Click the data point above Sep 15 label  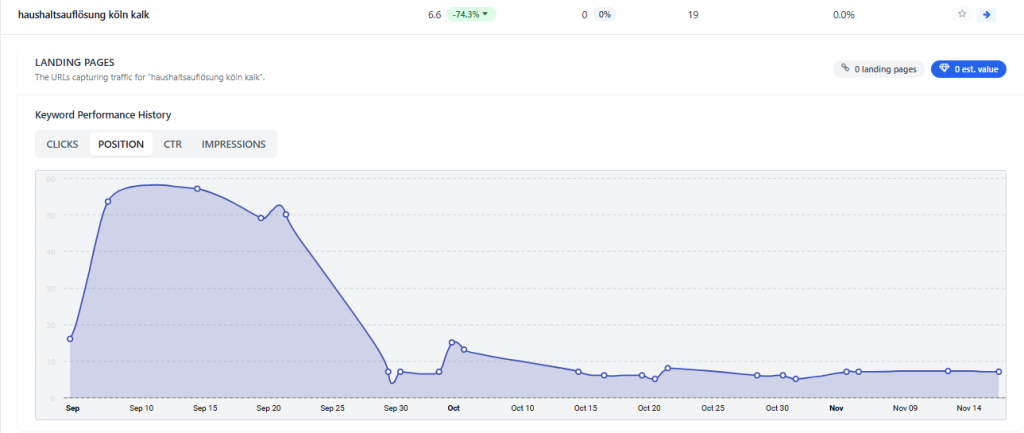coord(197,189)
